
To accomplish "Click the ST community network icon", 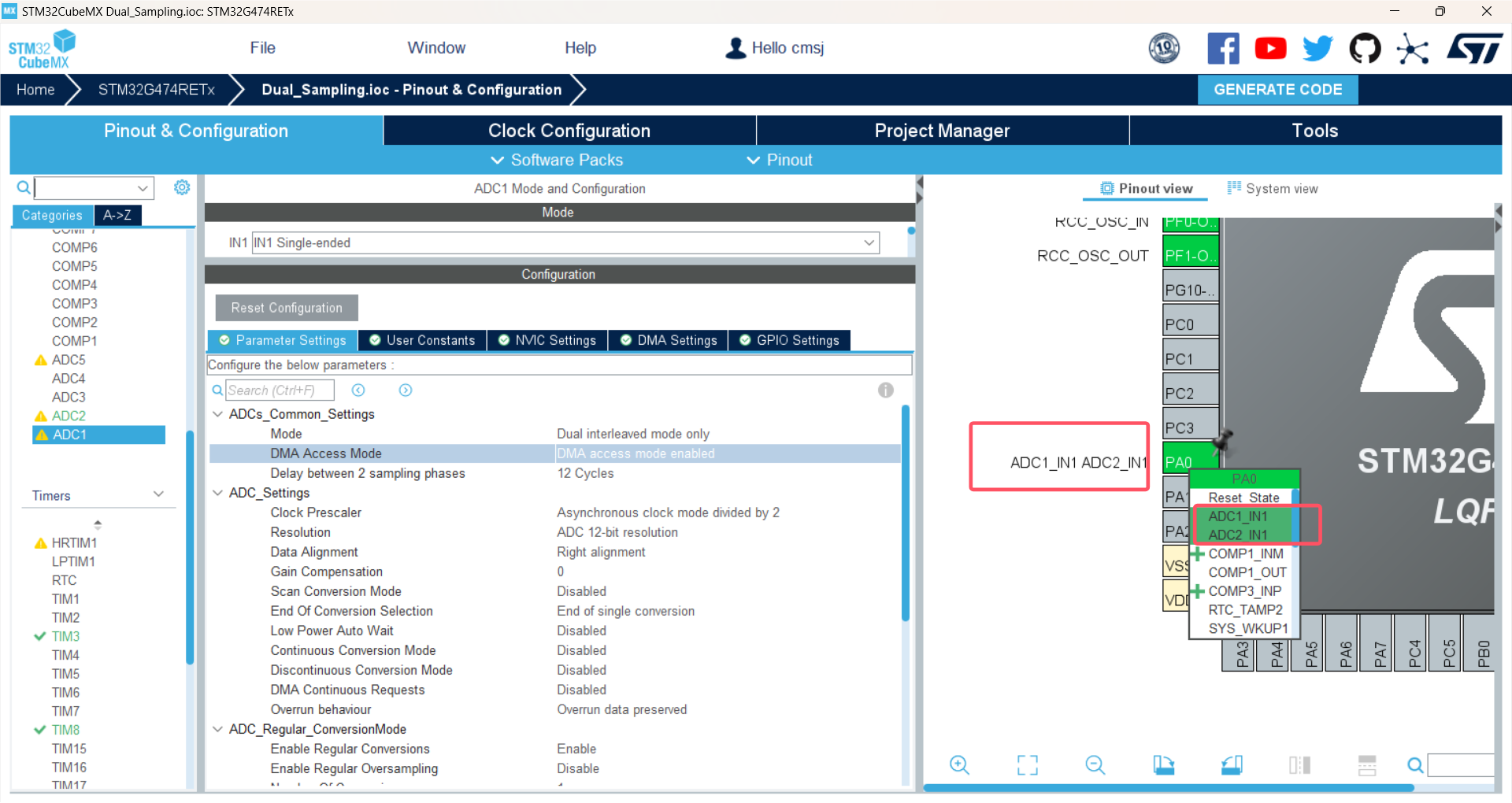I will pyautogui.click(x=1413, y=49).
